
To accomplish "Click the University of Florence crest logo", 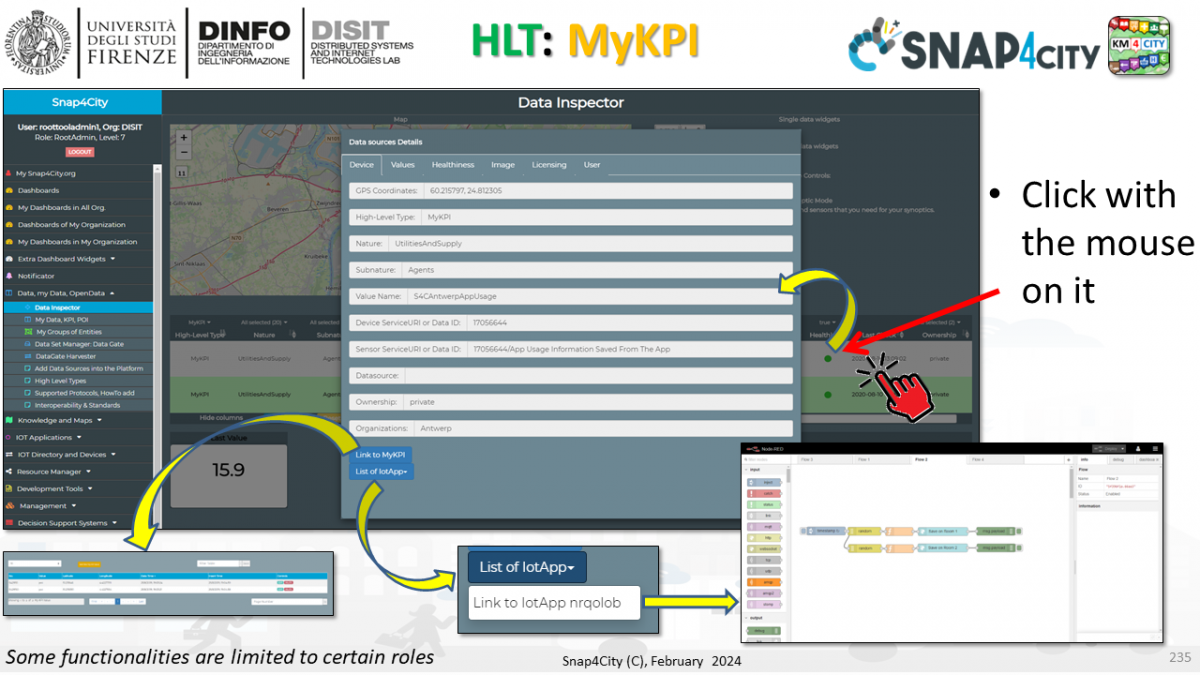I will click(x=39, y=43).
